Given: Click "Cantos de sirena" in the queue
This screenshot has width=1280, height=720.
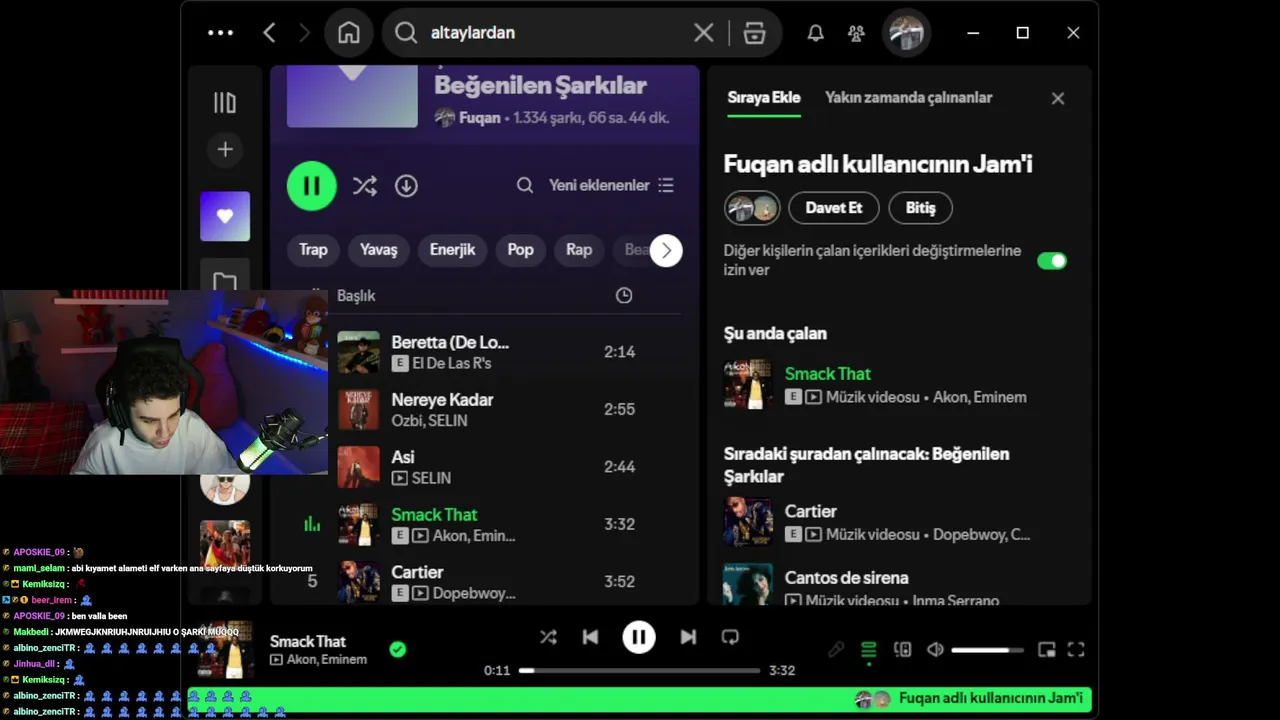Looking at the screenshot, I should click(846, 577).
